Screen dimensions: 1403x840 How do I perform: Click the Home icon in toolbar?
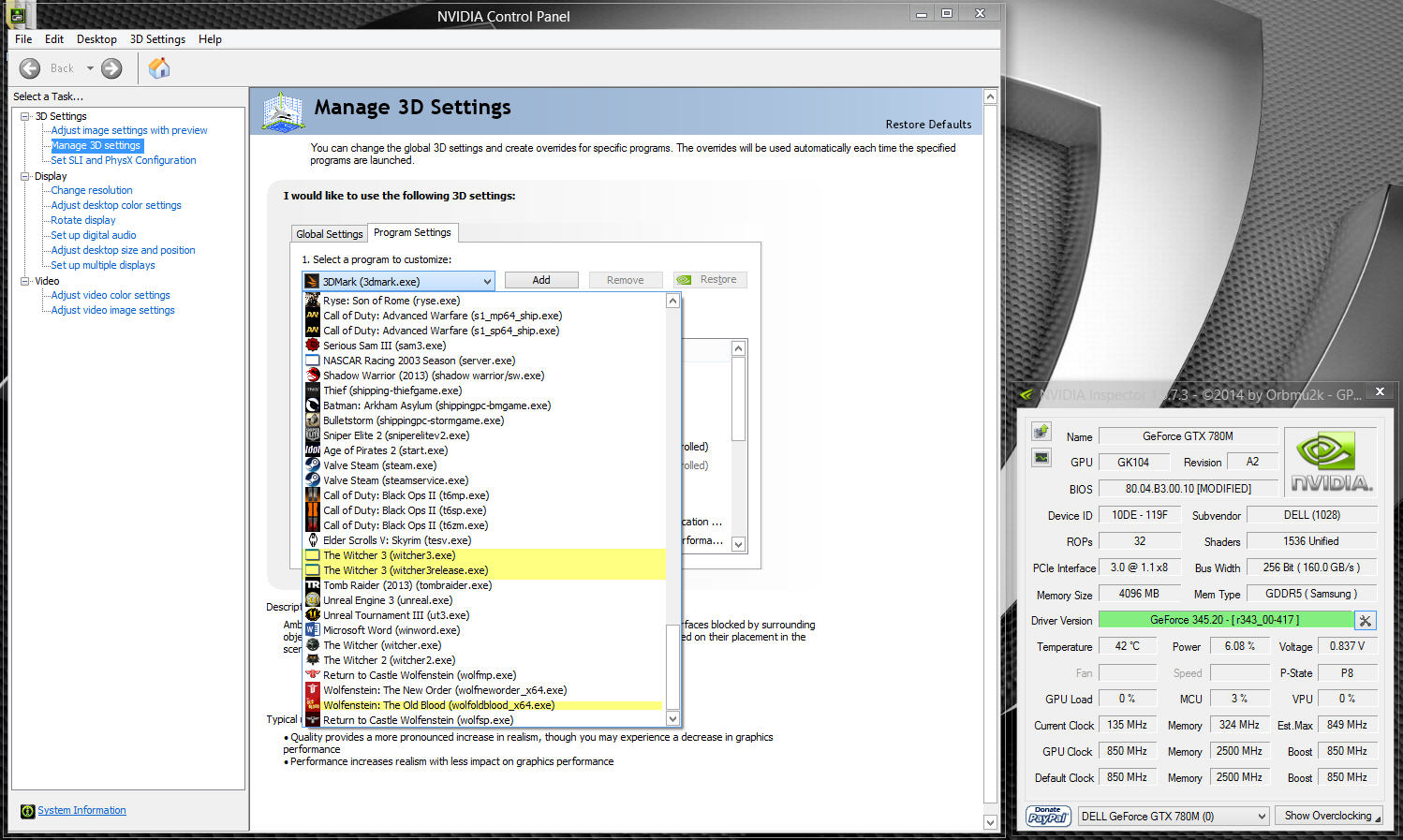[x=159, y=67]
